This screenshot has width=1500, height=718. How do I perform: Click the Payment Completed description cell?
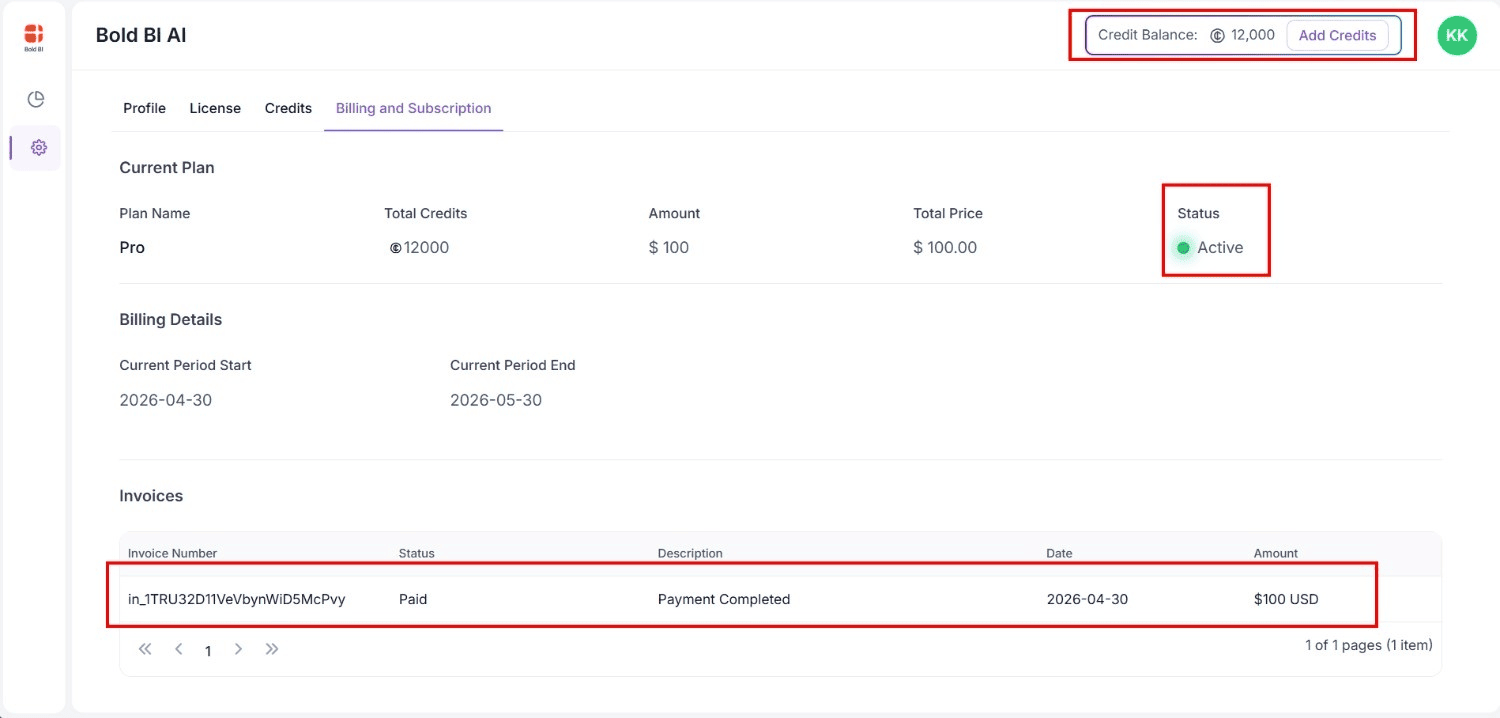coord(724,599)
